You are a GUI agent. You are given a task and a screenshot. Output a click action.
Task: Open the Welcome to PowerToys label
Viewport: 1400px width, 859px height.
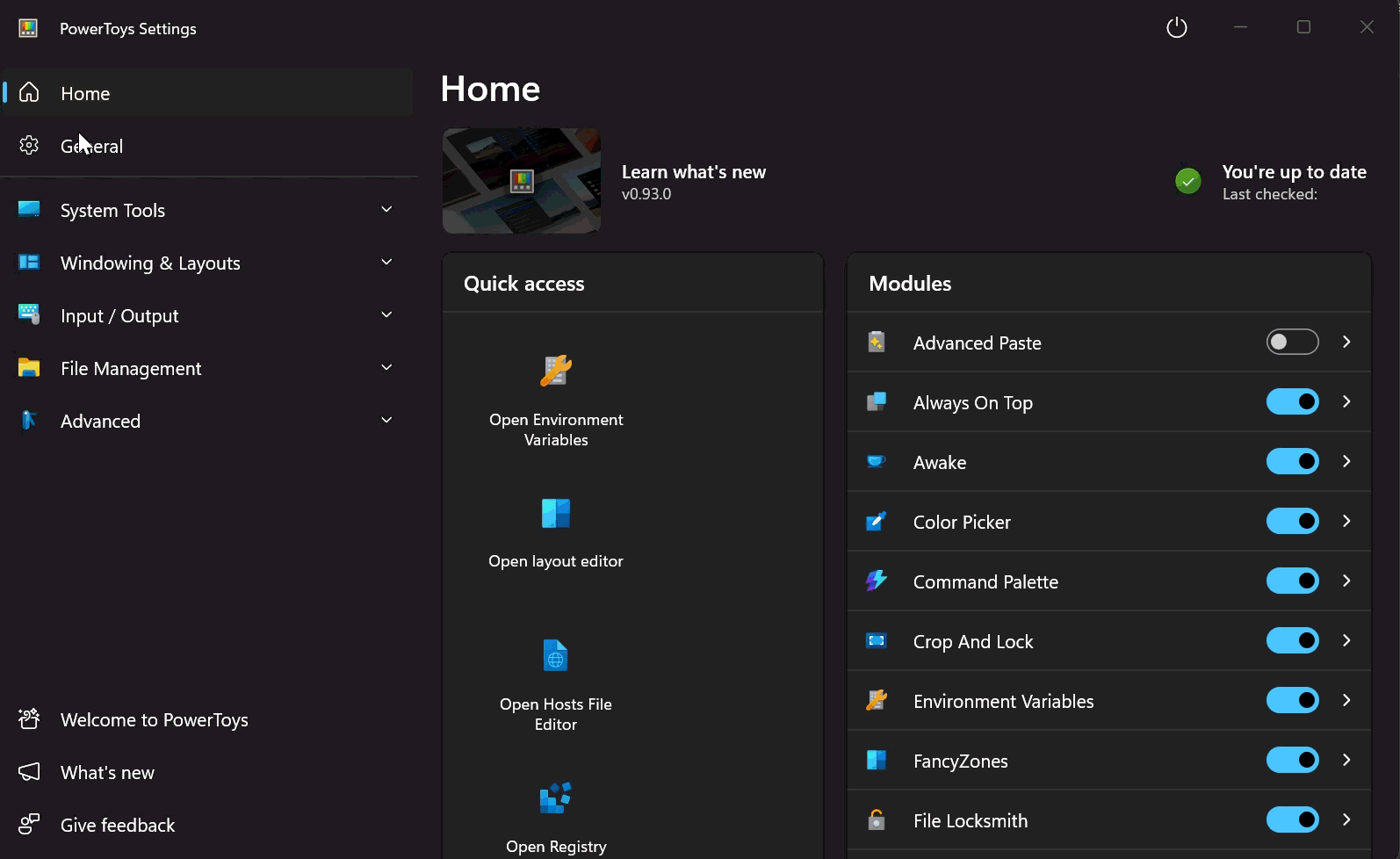click(155, 720)
